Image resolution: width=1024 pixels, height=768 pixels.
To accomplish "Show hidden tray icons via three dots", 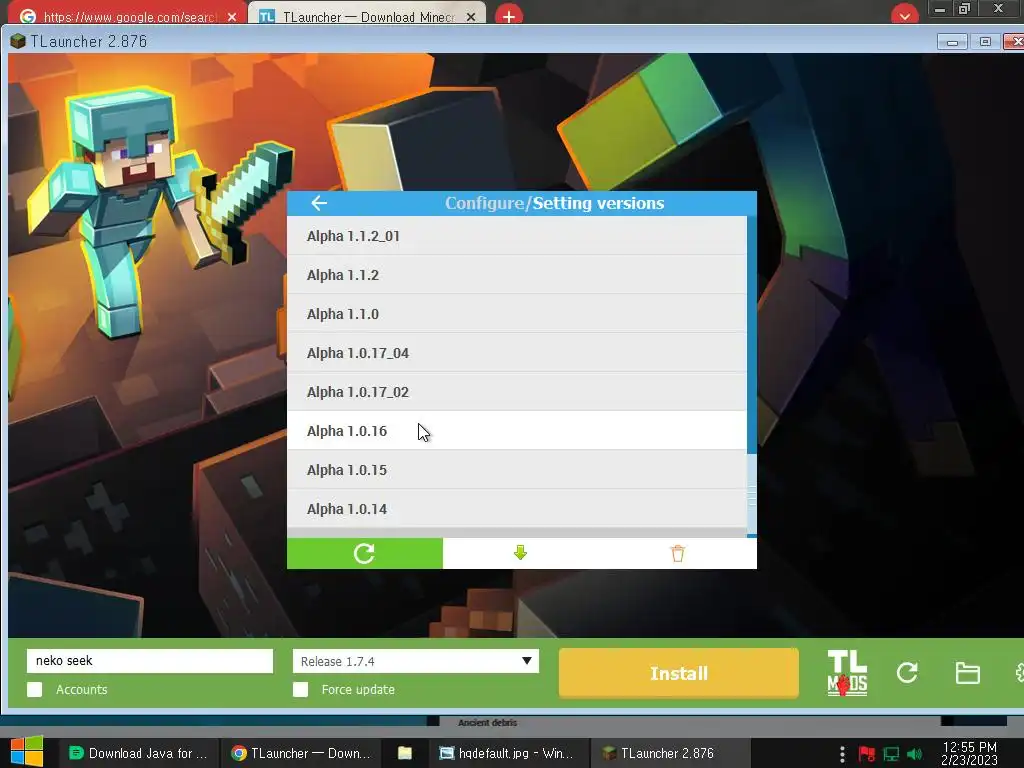I will [x=842, y=754].
